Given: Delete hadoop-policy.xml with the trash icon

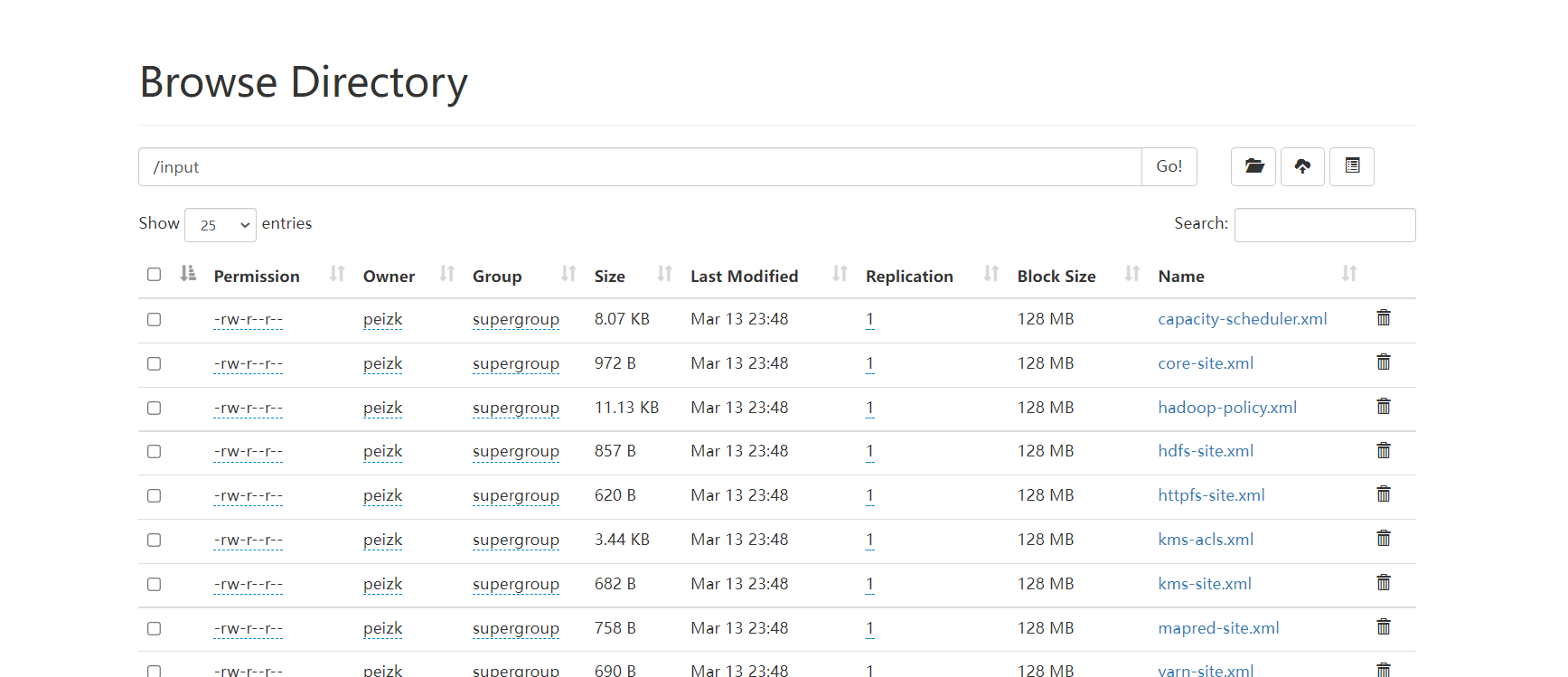Looking at the screenshot, I should tap(1383, 407).
